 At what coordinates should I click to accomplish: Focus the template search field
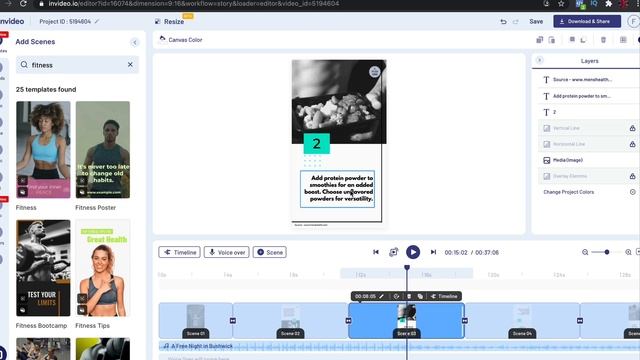click(x=77, y=65)
